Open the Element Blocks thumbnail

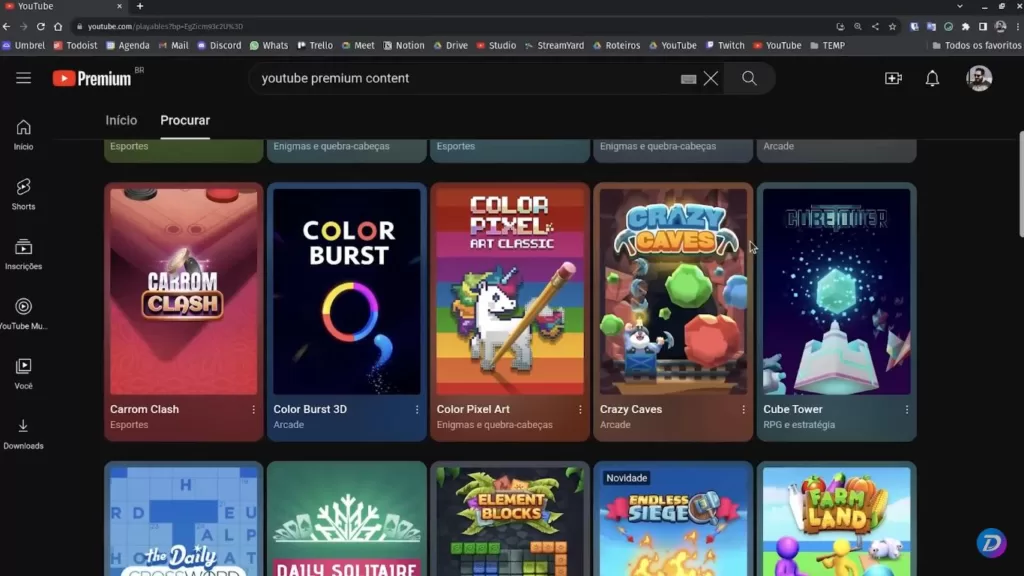(x=510, y=521)
